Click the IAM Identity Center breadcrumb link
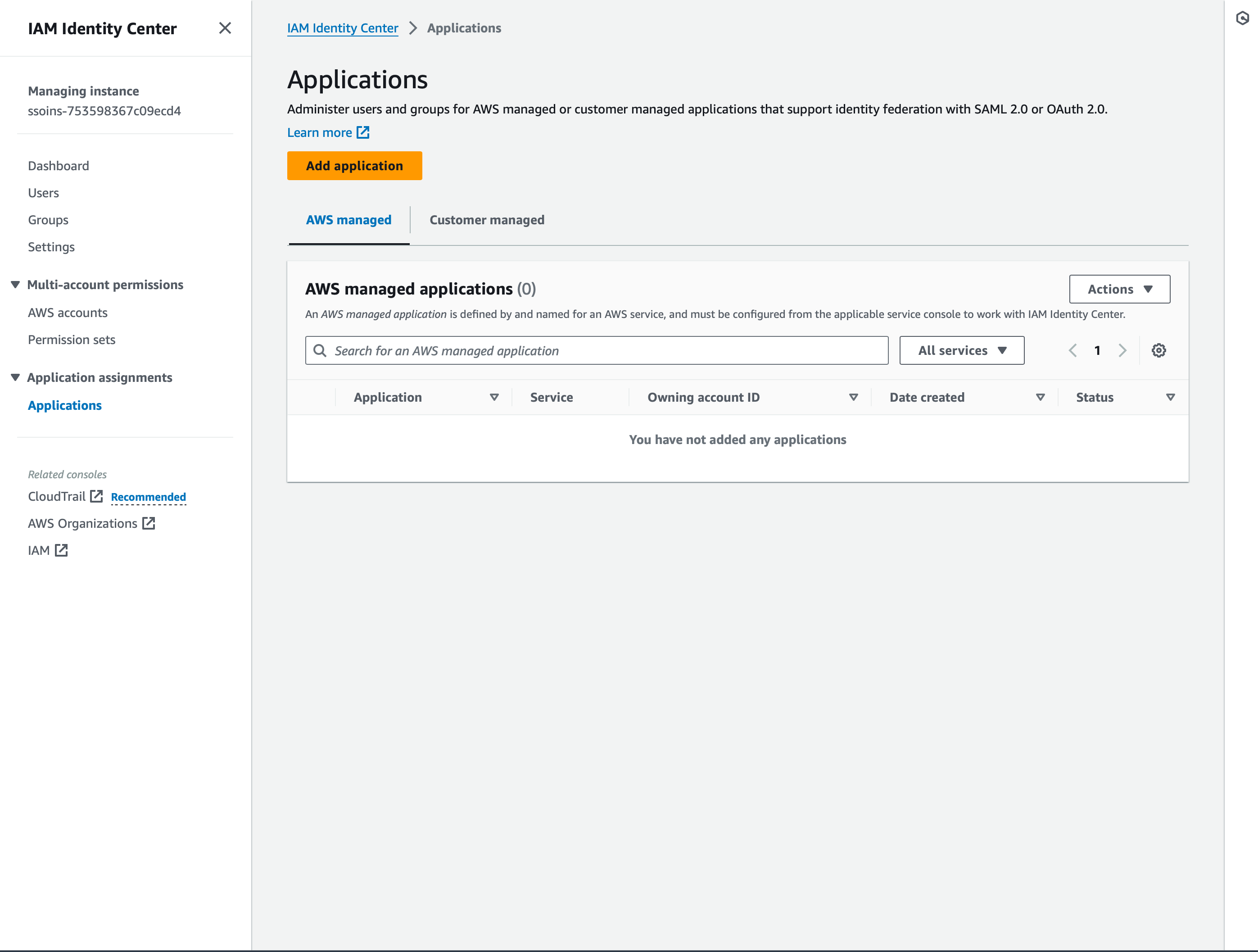Viewport: 1258px width, 952px height. pyautogui.click(x=342, y=28)
